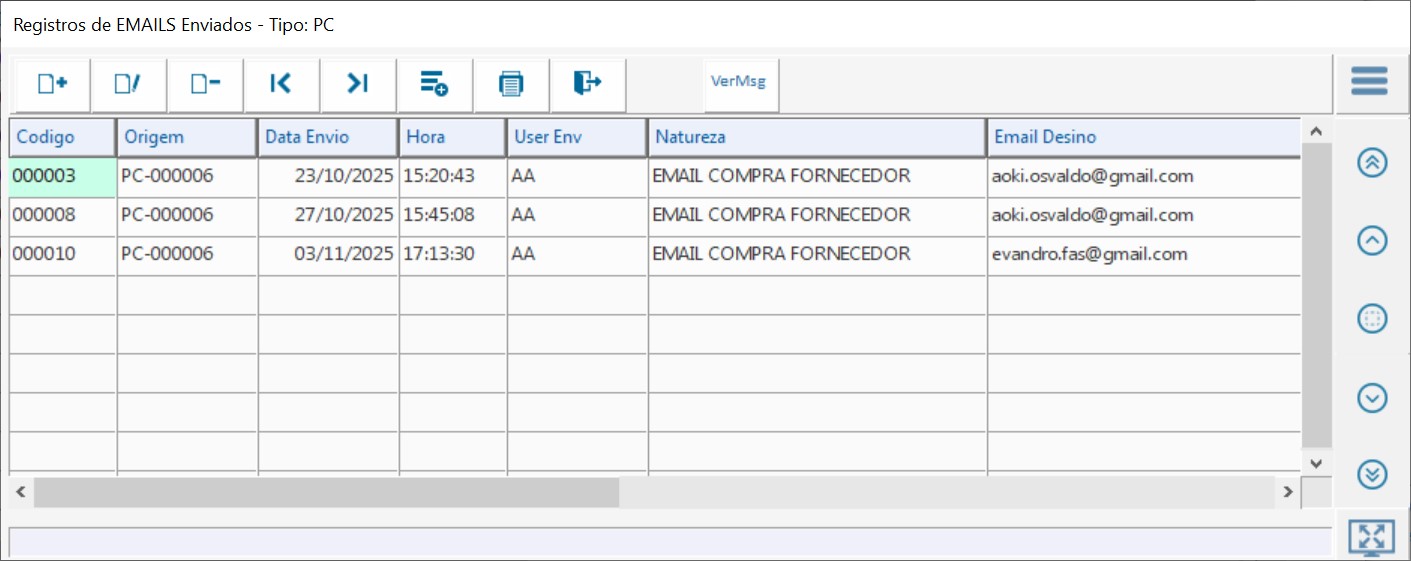
Task: Click the exit door icon
Action: [x=587, y=85]
